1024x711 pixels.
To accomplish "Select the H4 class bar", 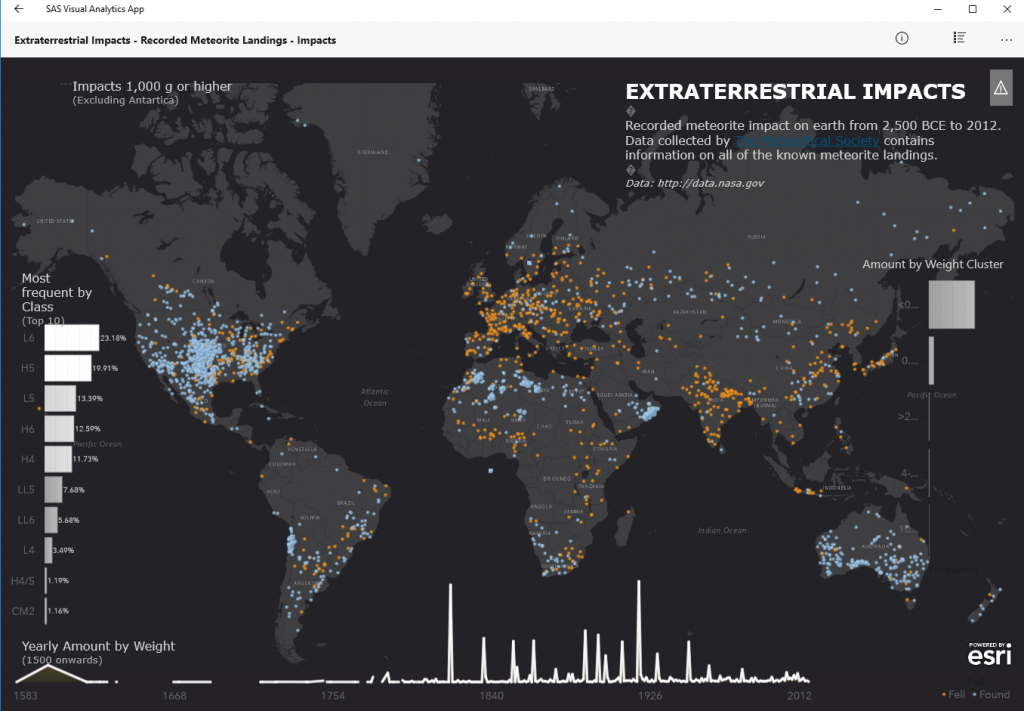I will click(58, 458).
